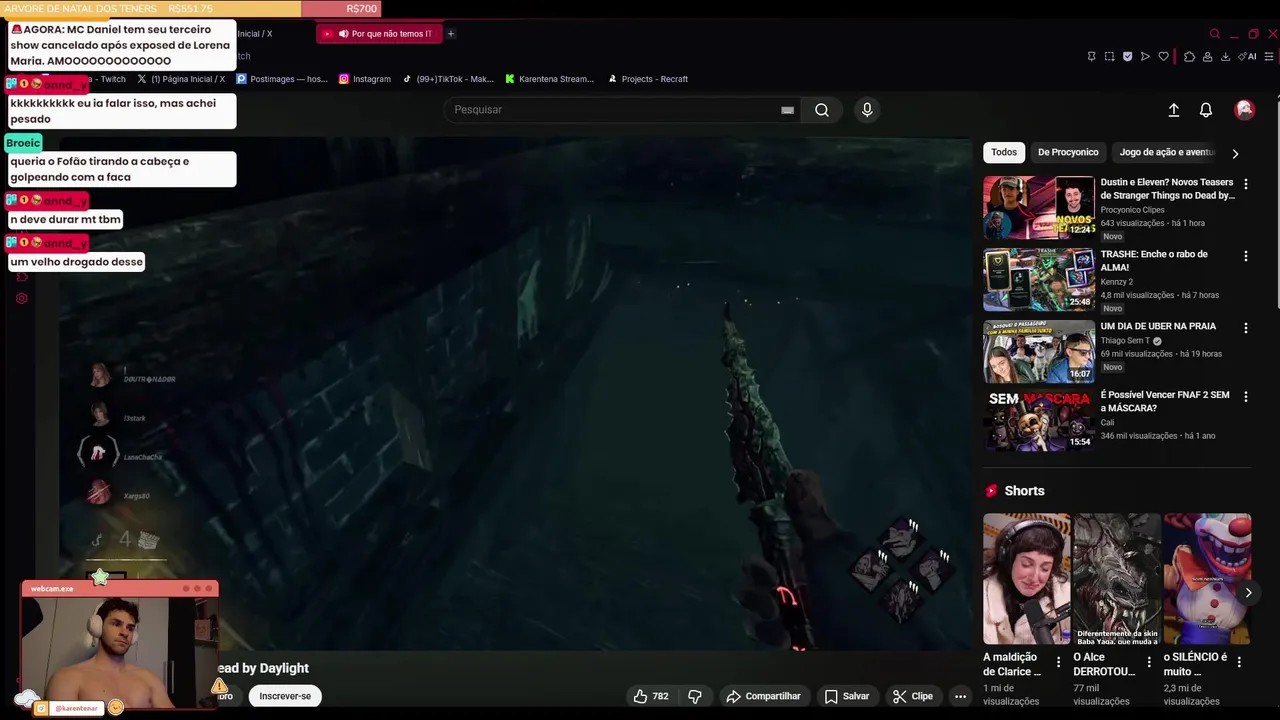Open the browser pinboard pin icon
The width and height of the screenshot is (1280, 720).
(1091, 57)
